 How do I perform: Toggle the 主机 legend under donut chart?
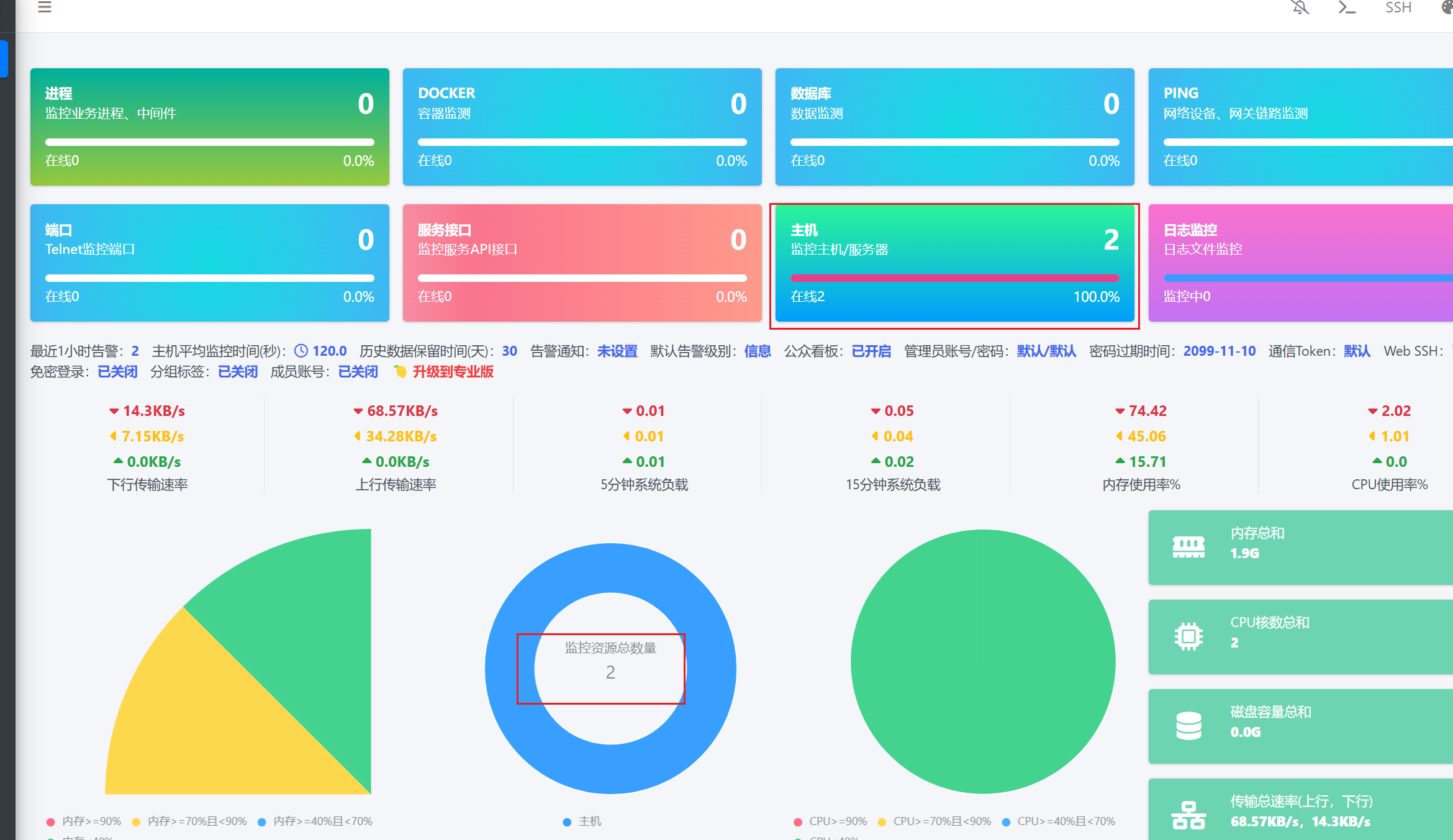[x=582, y=821]
